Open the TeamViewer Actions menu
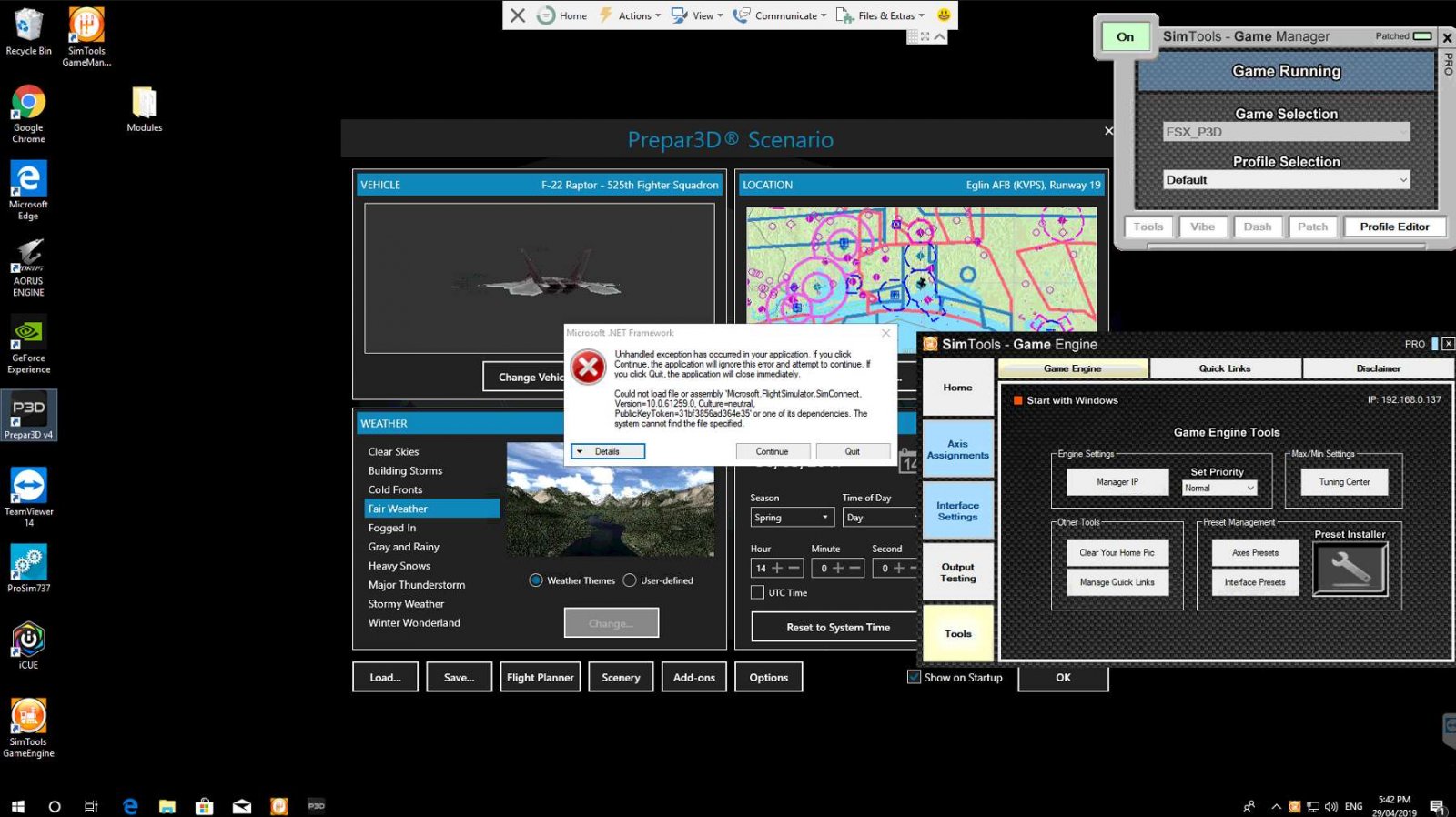The height and width of the screenshot is (817, 1456). point(630,15)
